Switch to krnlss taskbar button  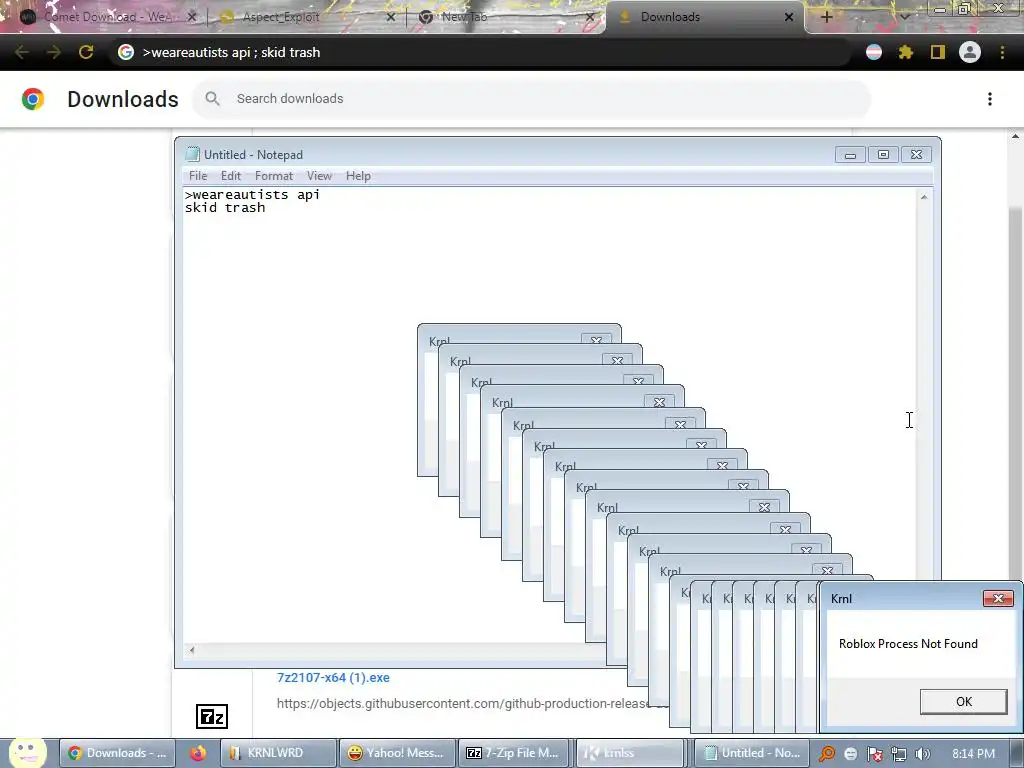(x=630, y=753)
